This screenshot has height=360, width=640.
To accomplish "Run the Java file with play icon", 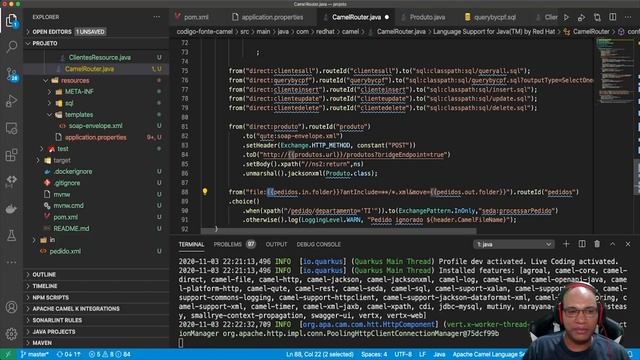I will click(566, 17).
